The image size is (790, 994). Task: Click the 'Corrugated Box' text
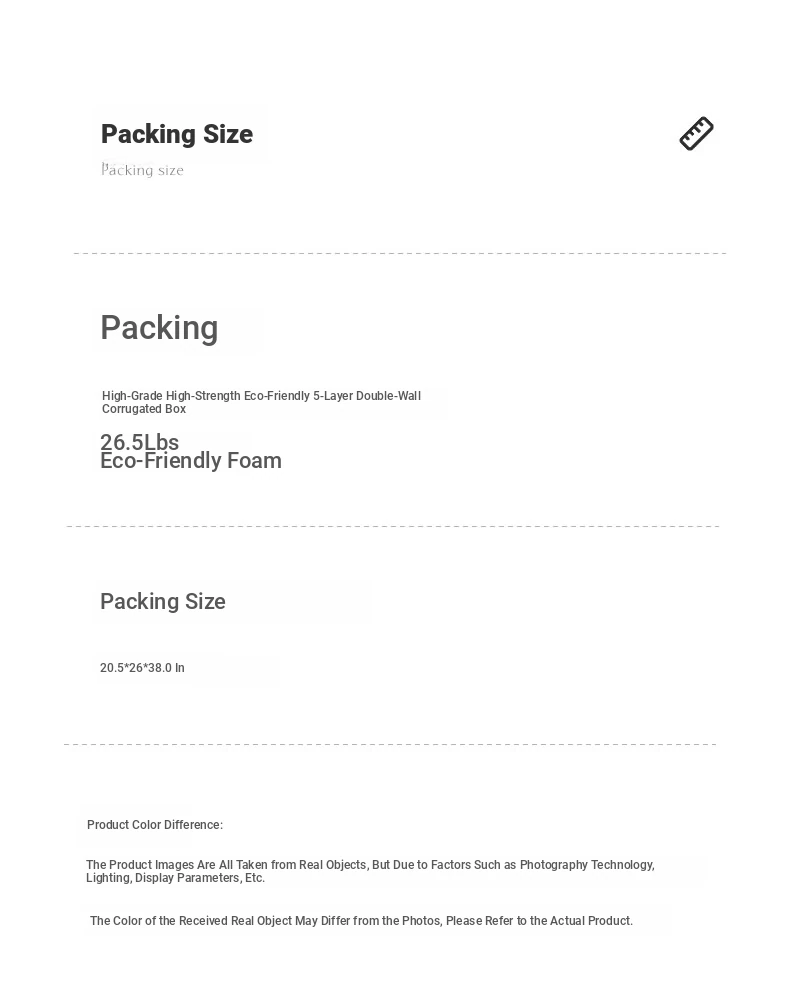coord(144,409)
